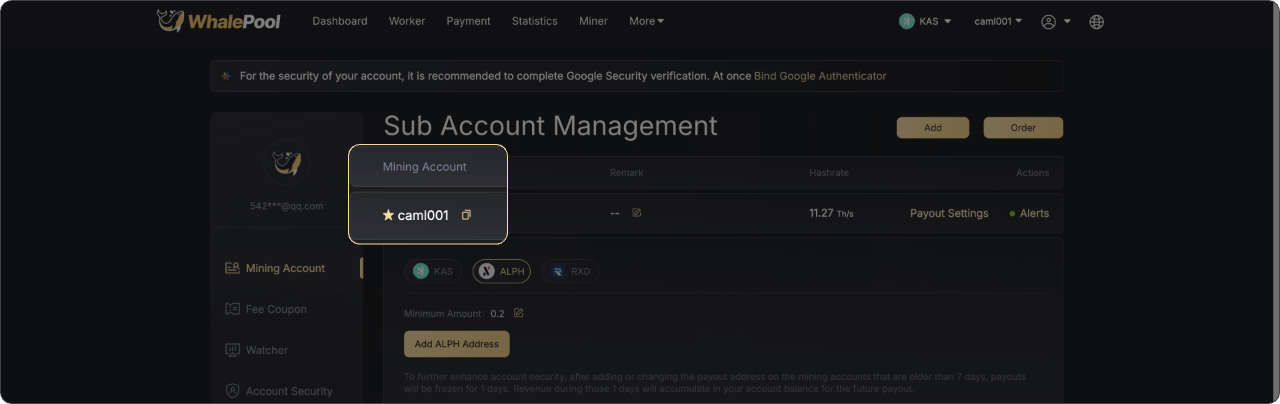Click the WhalePool logo

(x=219, y=21)
